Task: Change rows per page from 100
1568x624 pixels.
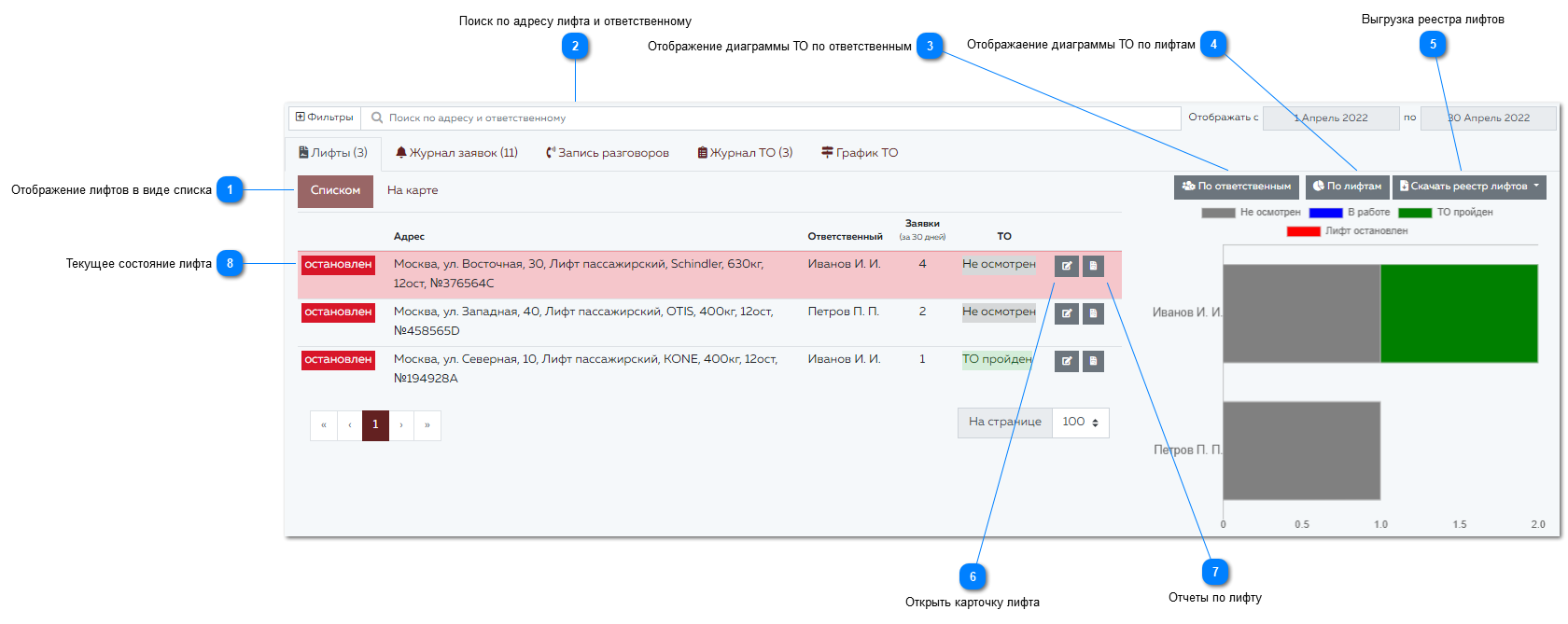Action: [x=1081, y=423]
